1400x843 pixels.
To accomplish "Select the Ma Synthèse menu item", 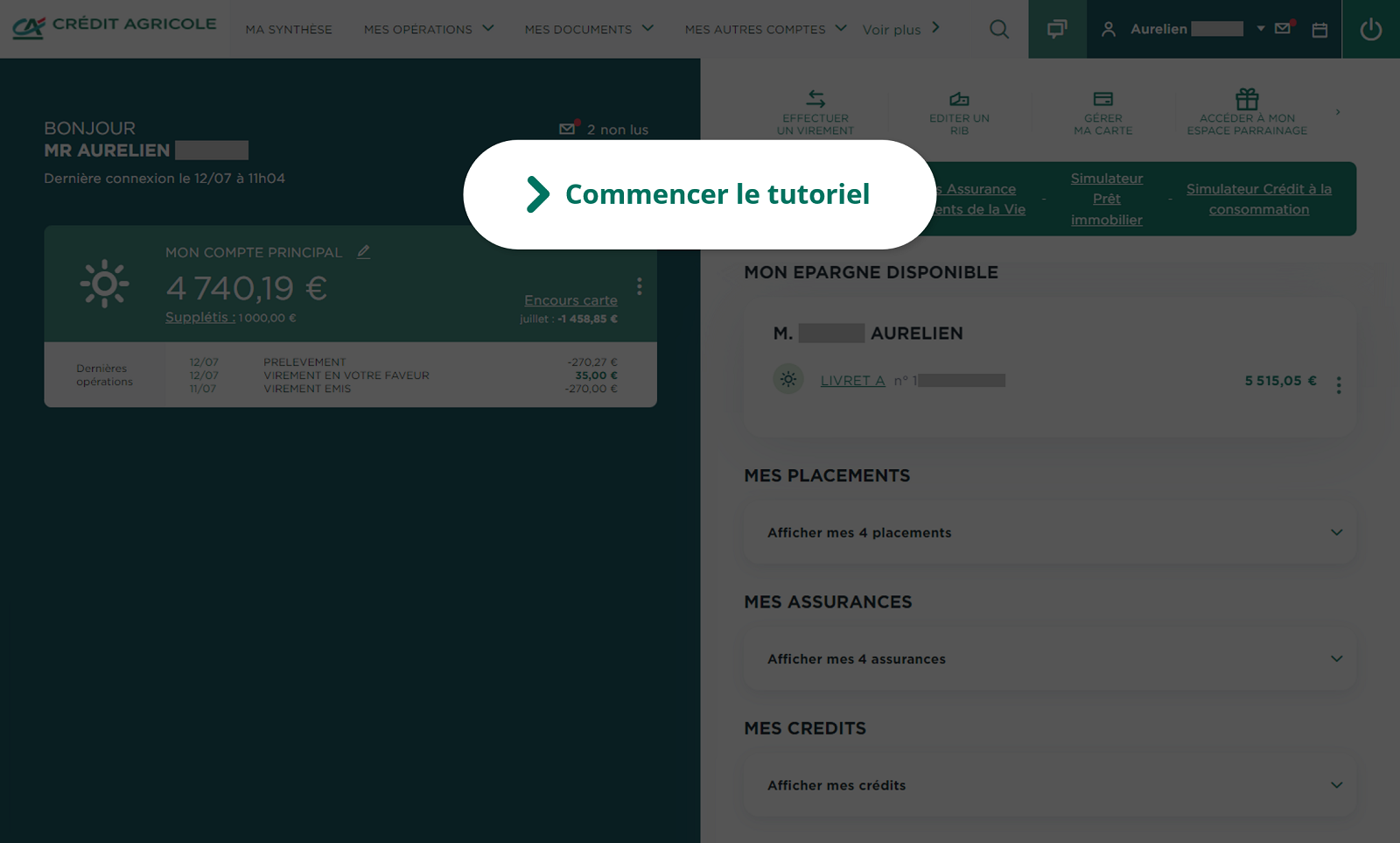I will click(x=289, y=30).
